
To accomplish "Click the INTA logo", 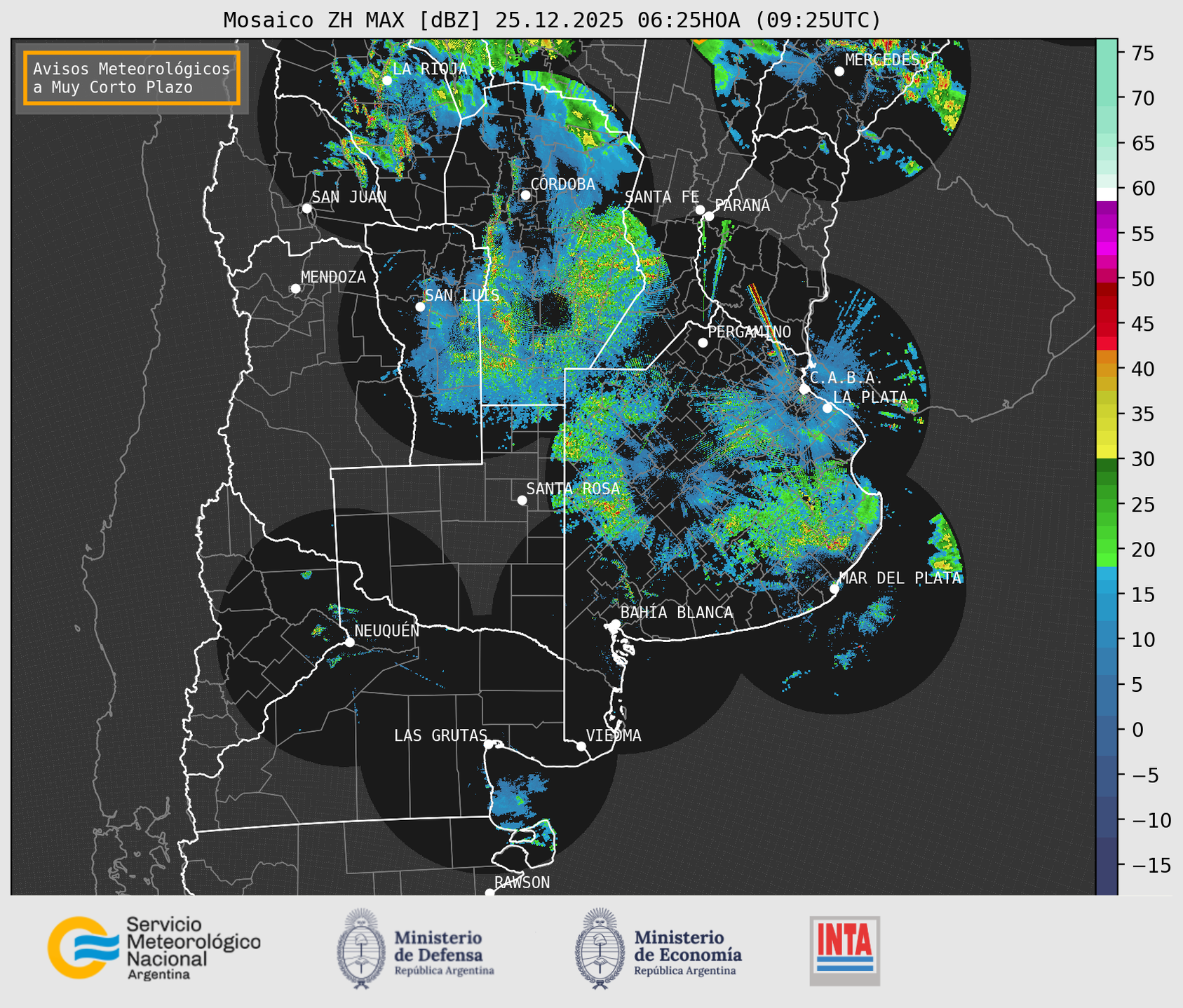I will [x=844, y=951].
